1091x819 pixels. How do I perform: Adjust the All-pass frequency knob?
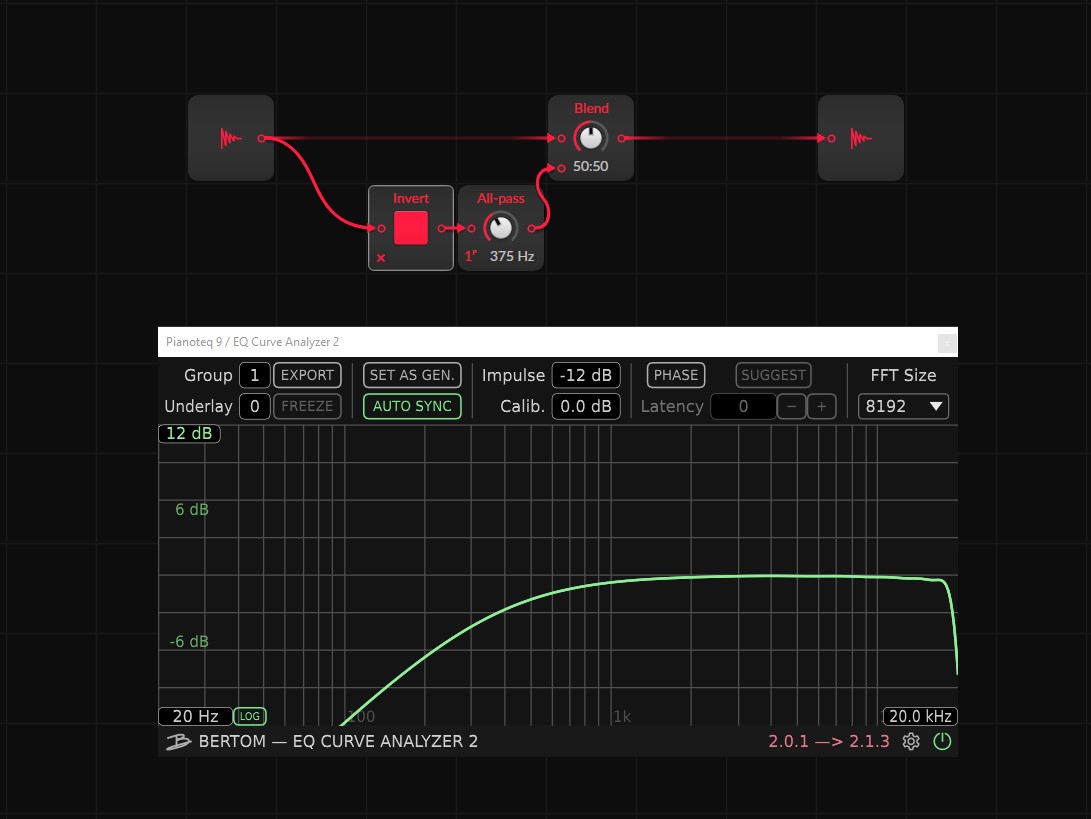pos(500,228)
